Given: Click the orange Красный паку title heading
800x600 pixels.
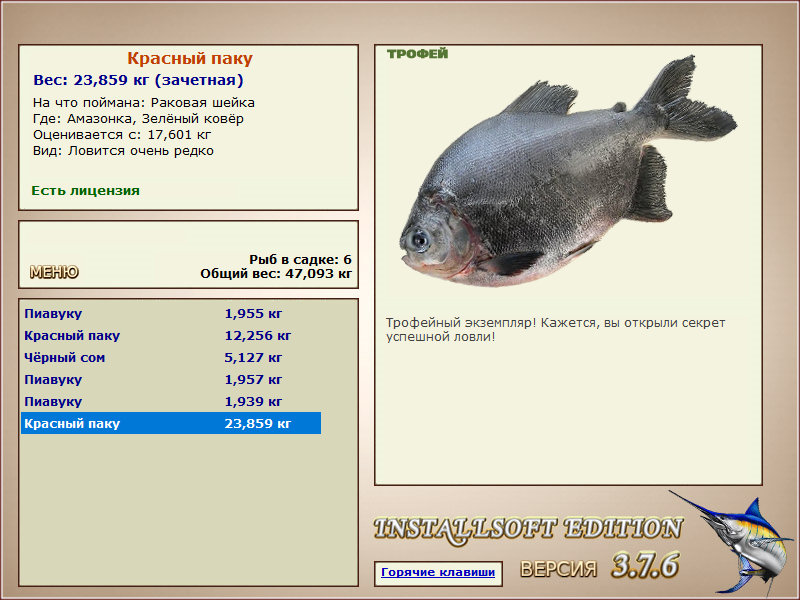Looking at the screenshot, I should click(190, 58).
